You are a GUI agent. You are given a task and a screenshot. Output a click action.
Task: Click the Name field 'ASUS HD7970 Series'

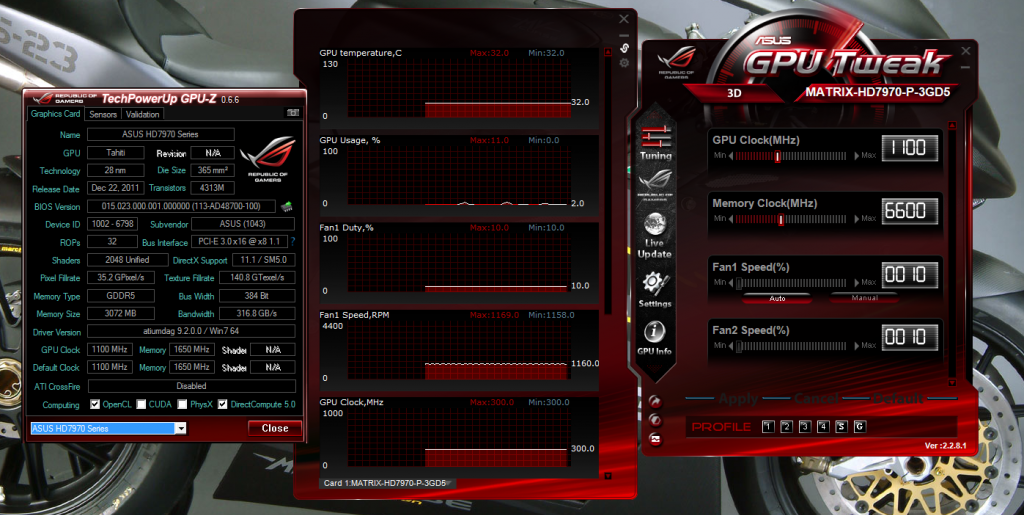click(161, 134)
